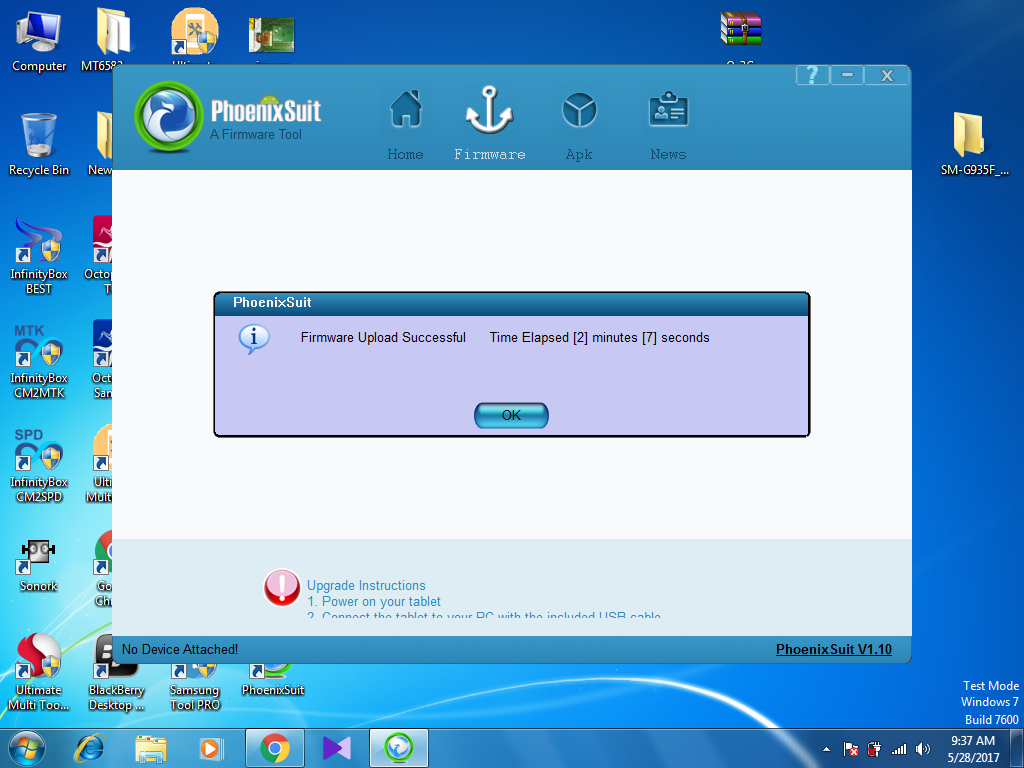The height and width of the screenshot is (768, 1024).
Task: Open File Explorer from taskbar
Action: [x=150, y=748]
